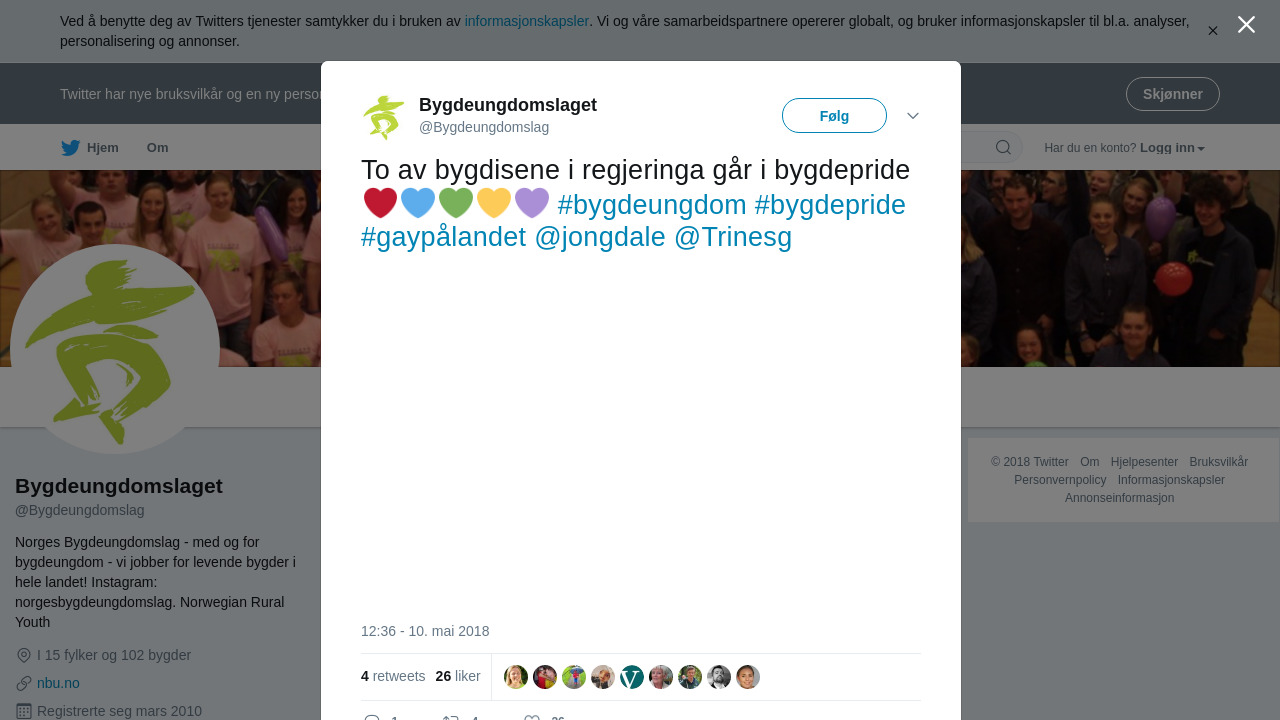Dismiss the cookie notice with small X
Viewport: 1280px width, 720px height.
[1212, 31]
